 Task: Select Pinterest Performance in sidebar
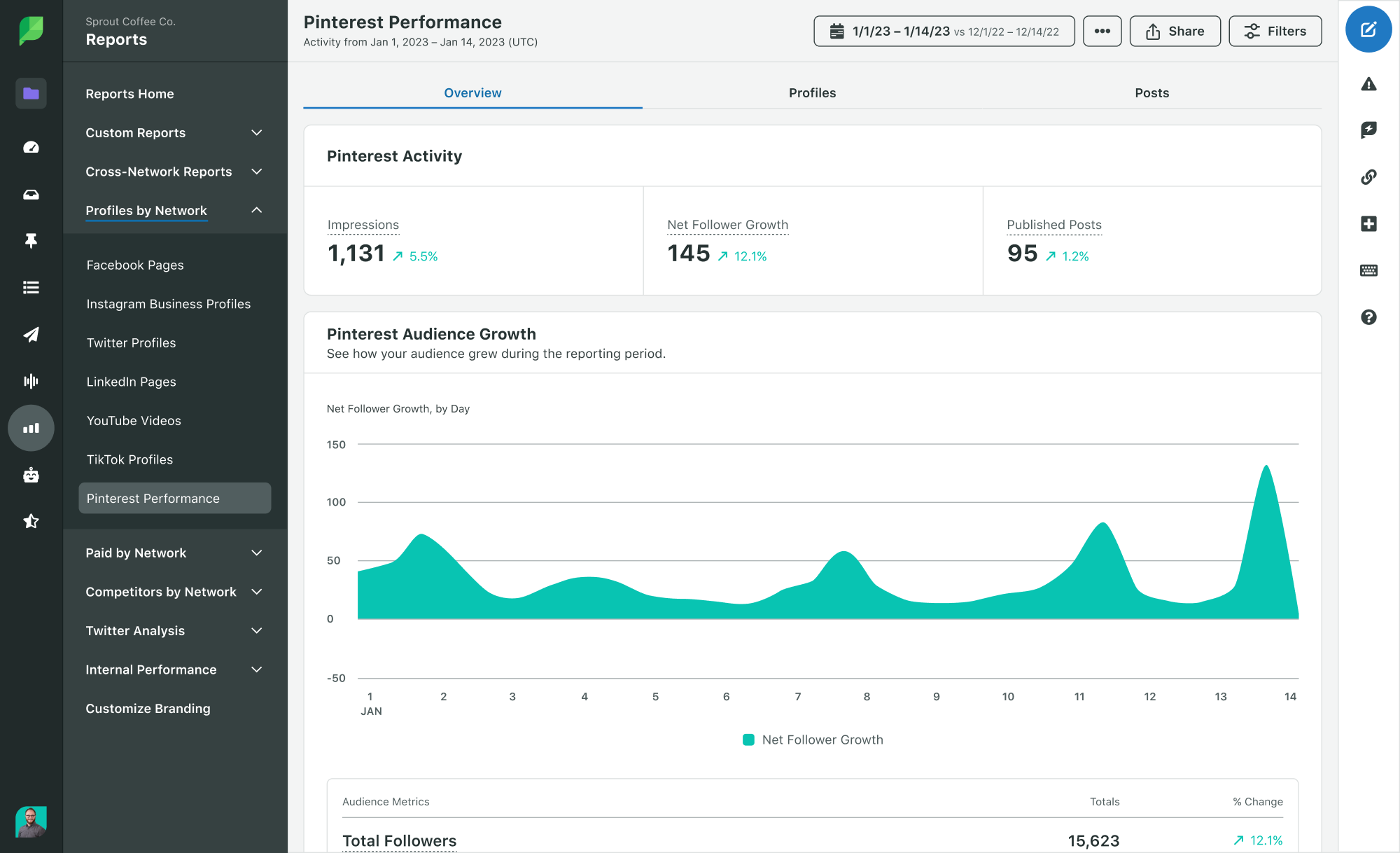(174, 498)
